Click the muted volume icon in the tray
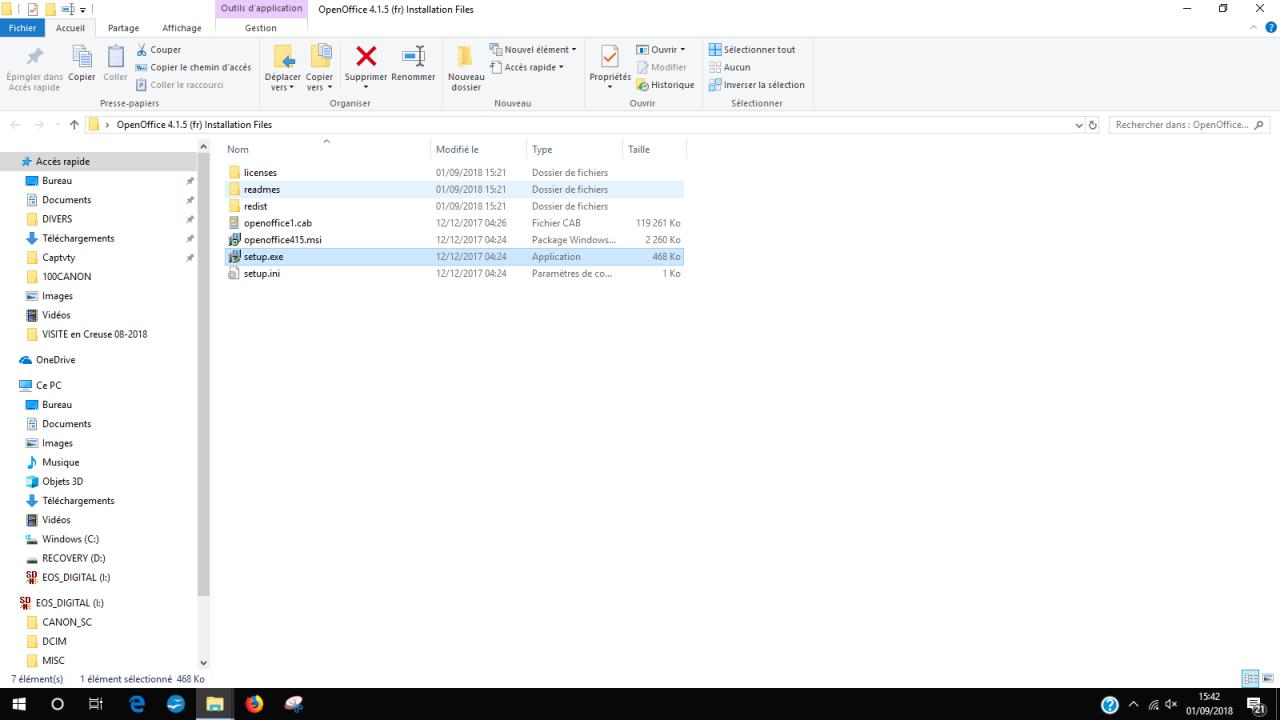The height and width of the screenshot is (720, 1280). tap(1171, 705)
